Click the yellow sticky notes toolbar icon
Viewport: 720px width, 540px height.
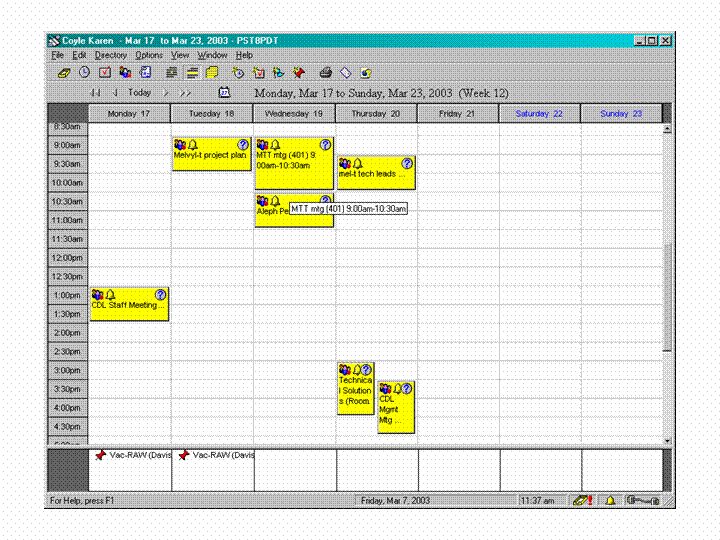[x=212, y=73]
